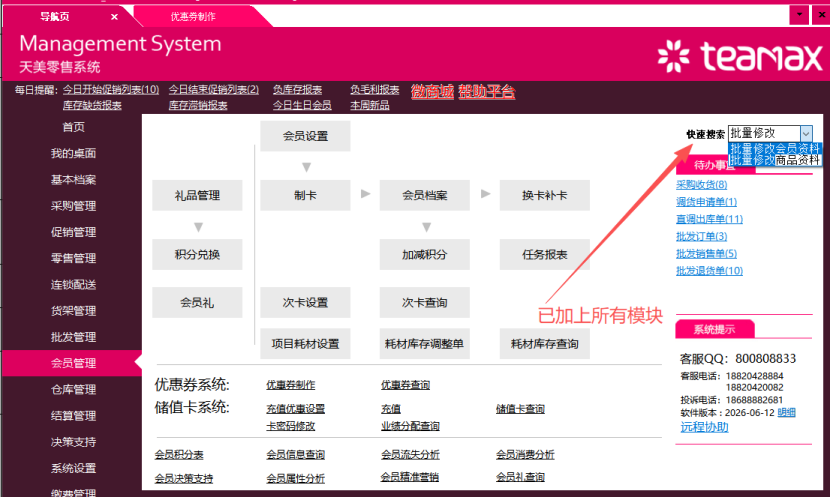Open the 采购收货(8) to-do link

point(701,185)
